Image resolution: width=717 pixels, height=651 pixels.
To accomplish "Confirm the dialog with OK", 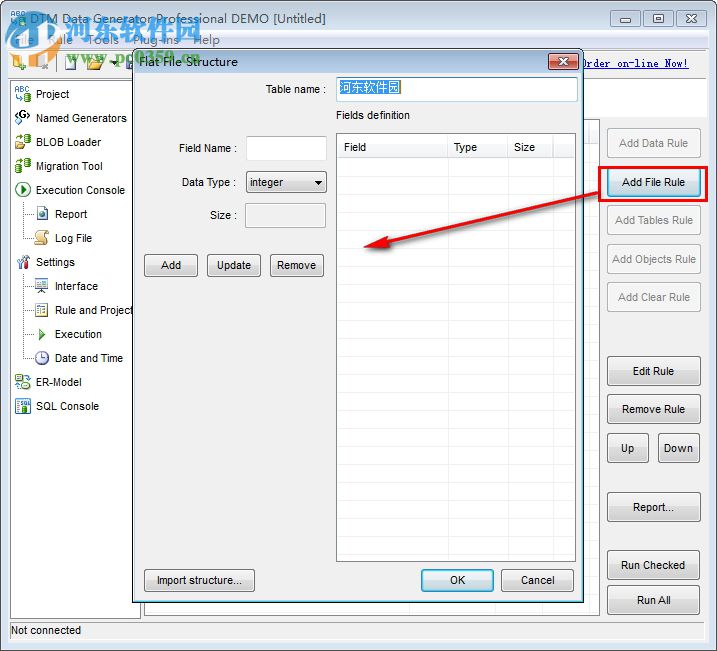I will [457, 580].
